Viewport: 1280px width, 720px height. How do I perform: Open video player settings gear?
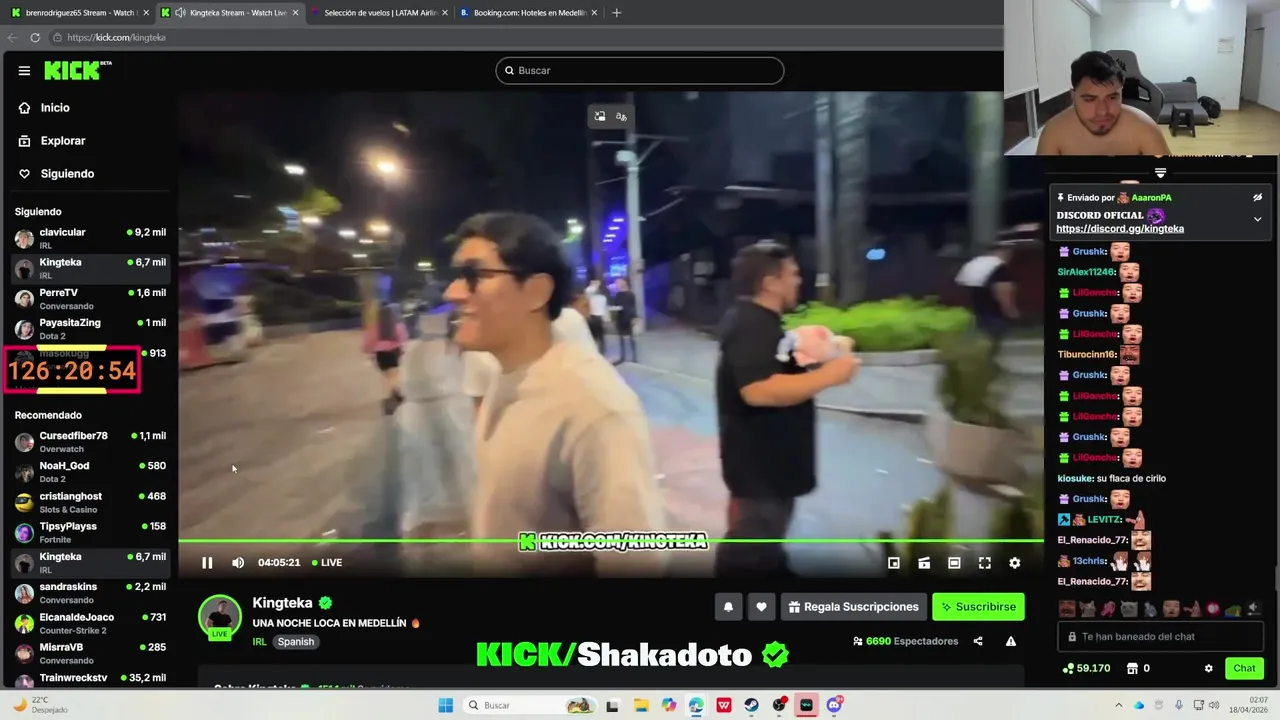coord(1015,563)
